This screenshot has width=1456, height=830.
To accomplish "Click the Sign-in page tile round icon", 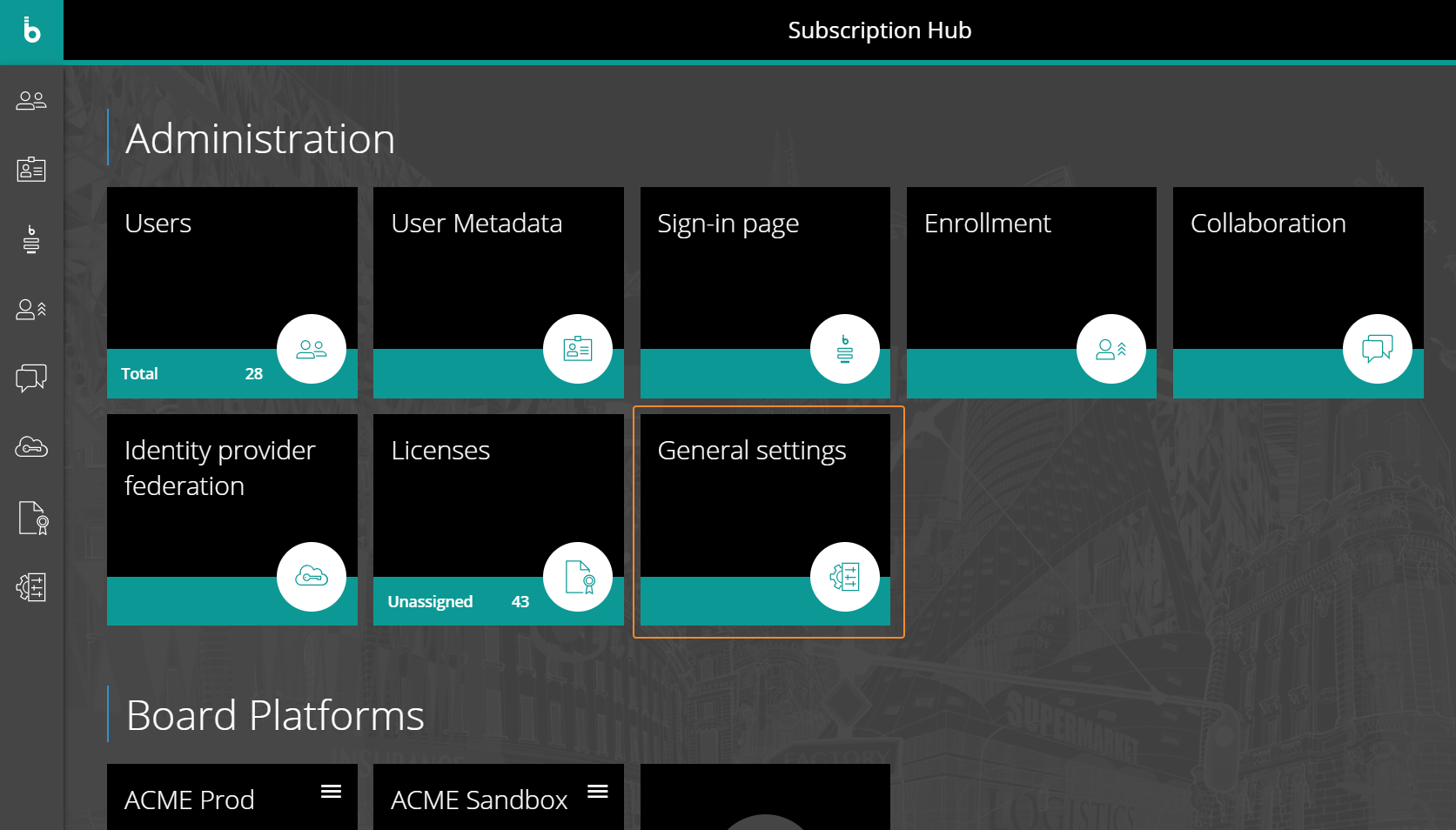I will click(x=844, y=349).
